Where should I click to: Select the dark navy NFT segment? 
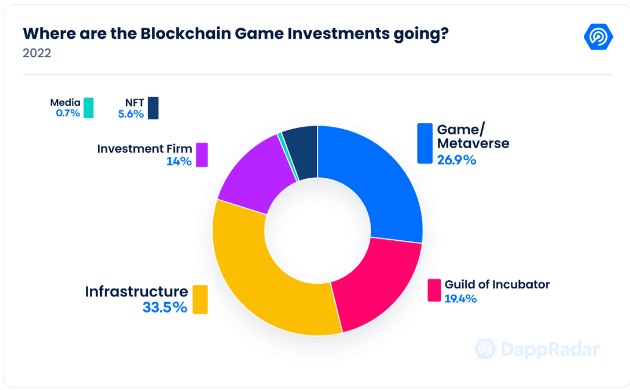pyautogui.click(x=302, y=152)
